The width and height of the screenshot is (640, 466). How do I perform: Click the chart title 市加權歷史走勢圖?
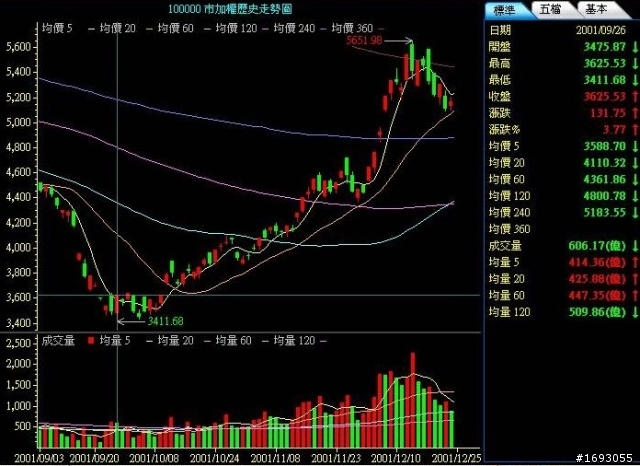pos(248,9)
